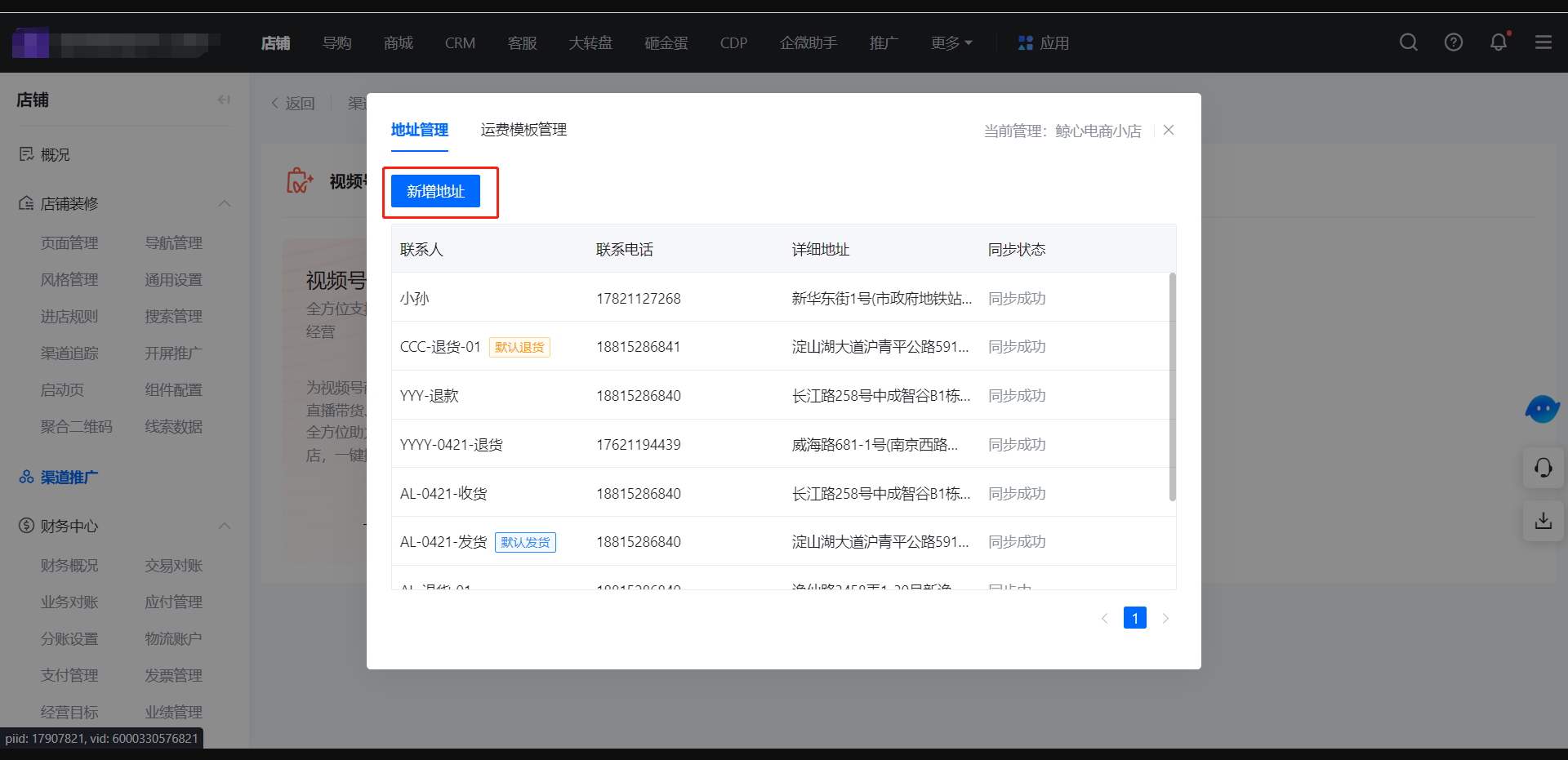The height and width of the screenshot is (760, 1568).
Task: Open 渠道追踪 in sidebar
Action: tap(69, 353)
